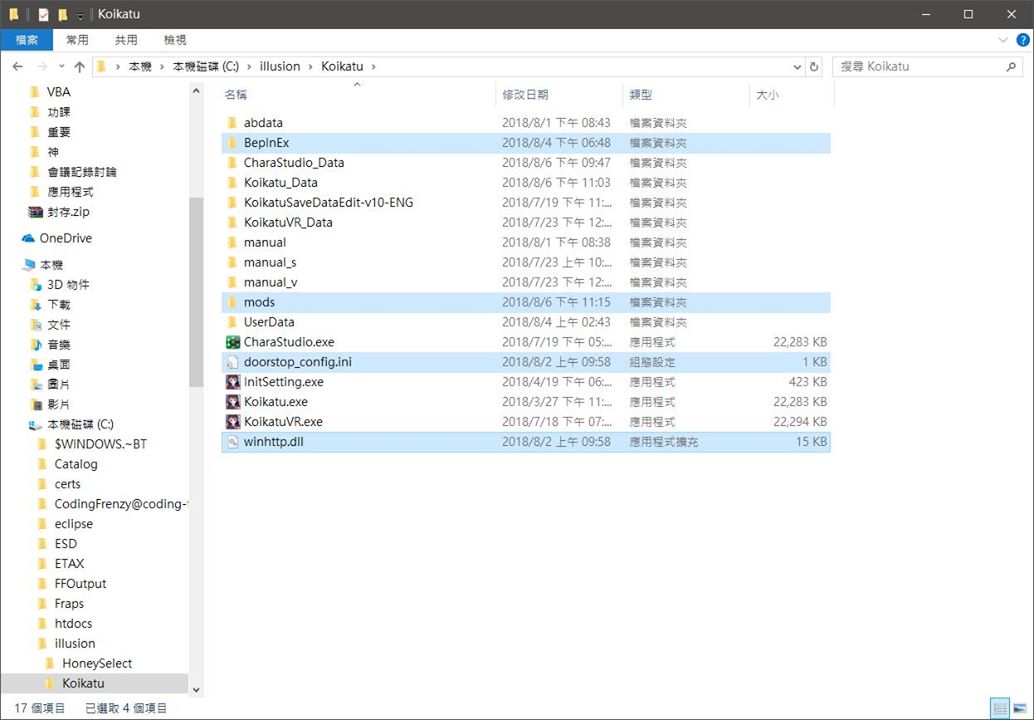
Task: Click the 搜尋 Koikatu search box
Action: coord(915,67)
